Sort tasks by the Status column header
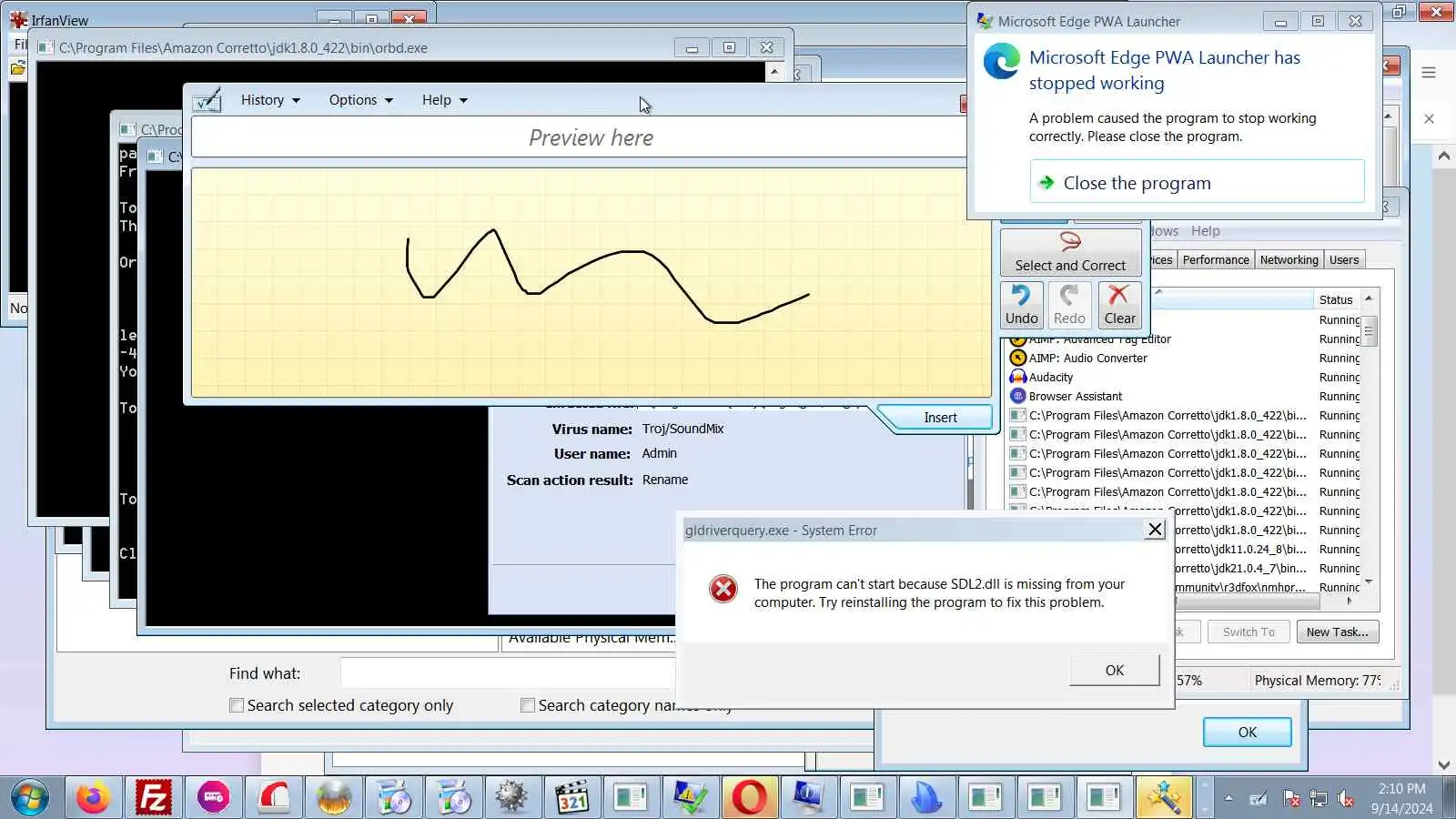Image resolution: width=1456 pixels, height=819 pixels. [1336, 299]
